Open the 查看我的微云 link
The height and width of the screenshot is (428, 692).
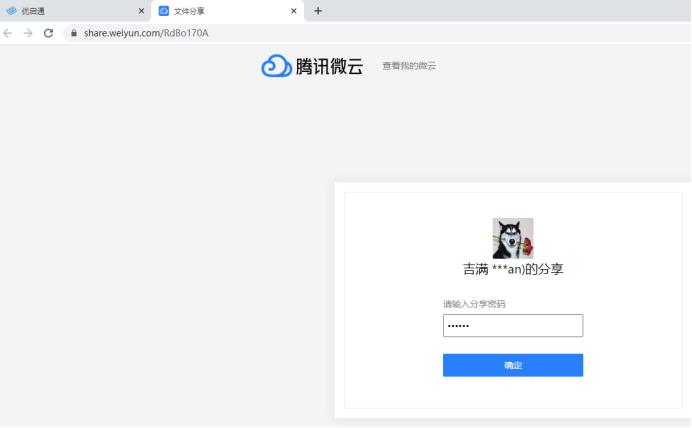click(x=409, y=66)
